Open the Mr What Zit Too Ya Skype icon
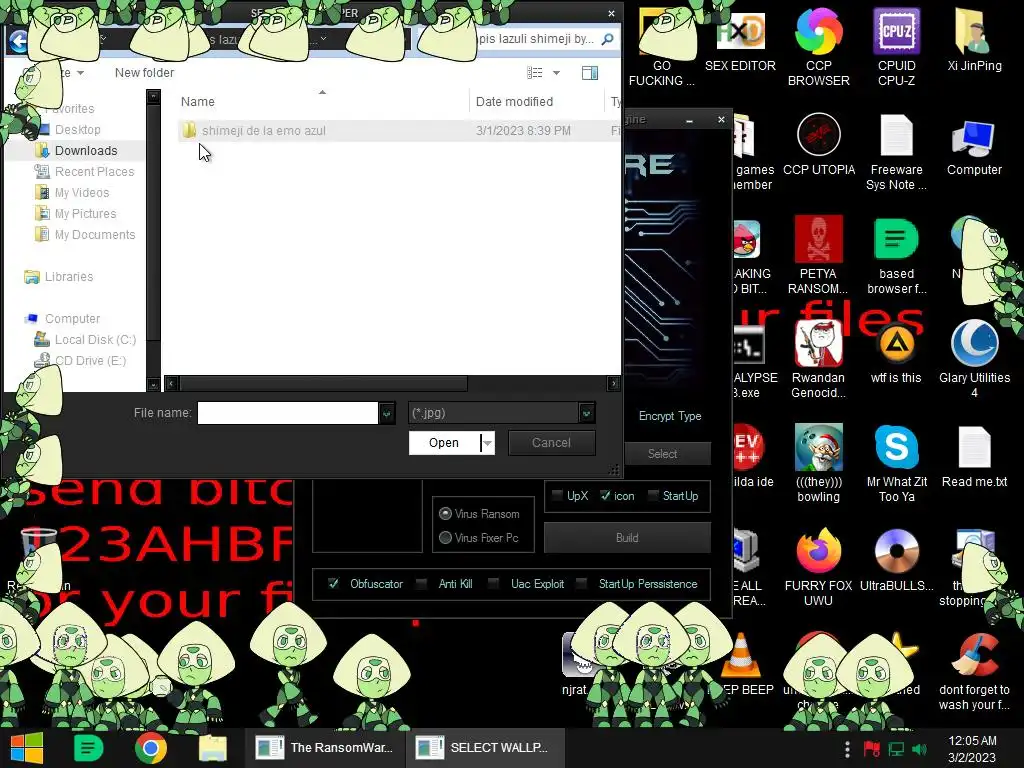The height and width of the screenshot is (768, 1024). pos(897,463)
